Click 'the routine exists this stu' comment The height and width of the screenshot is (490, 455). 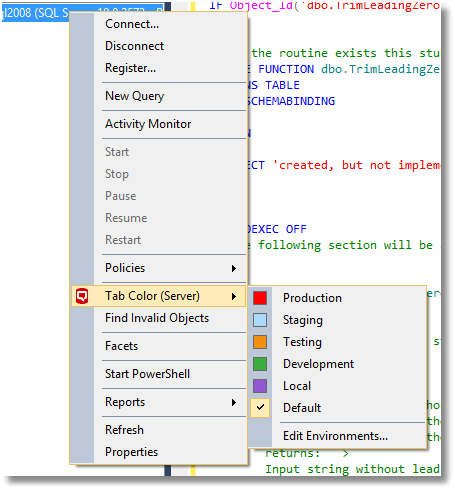pos(346,53)
